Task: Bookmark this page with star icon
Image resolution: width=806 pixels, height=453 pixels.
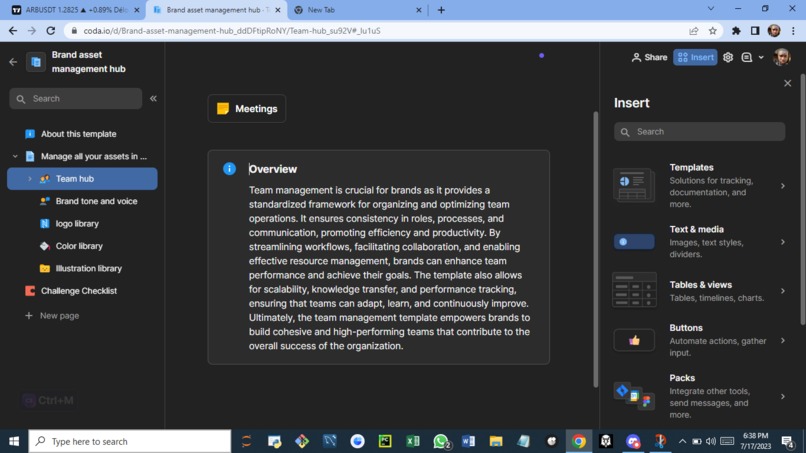Action: 712,31
